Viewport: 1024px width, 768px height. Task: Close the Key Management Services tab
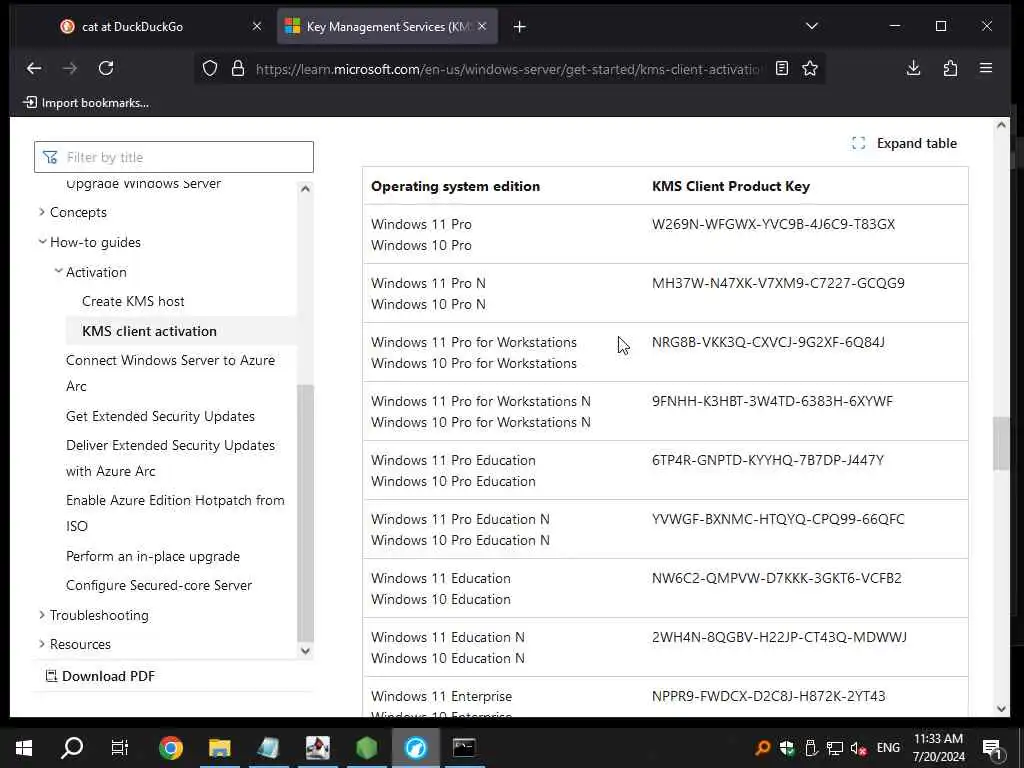[x=482, y=26]
